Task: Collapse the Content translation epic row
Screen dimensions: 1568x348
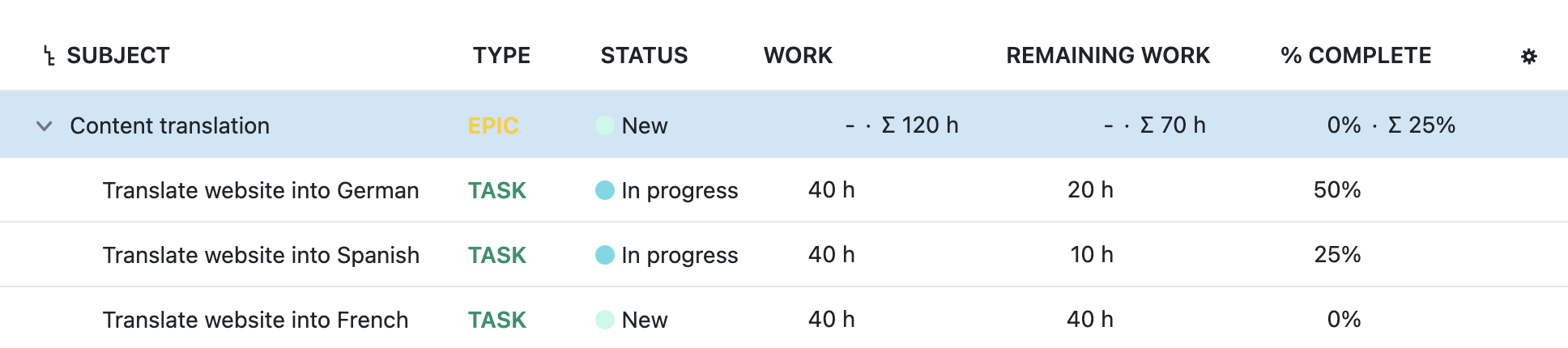Action: pyautogui.click(x=45, y=126)
